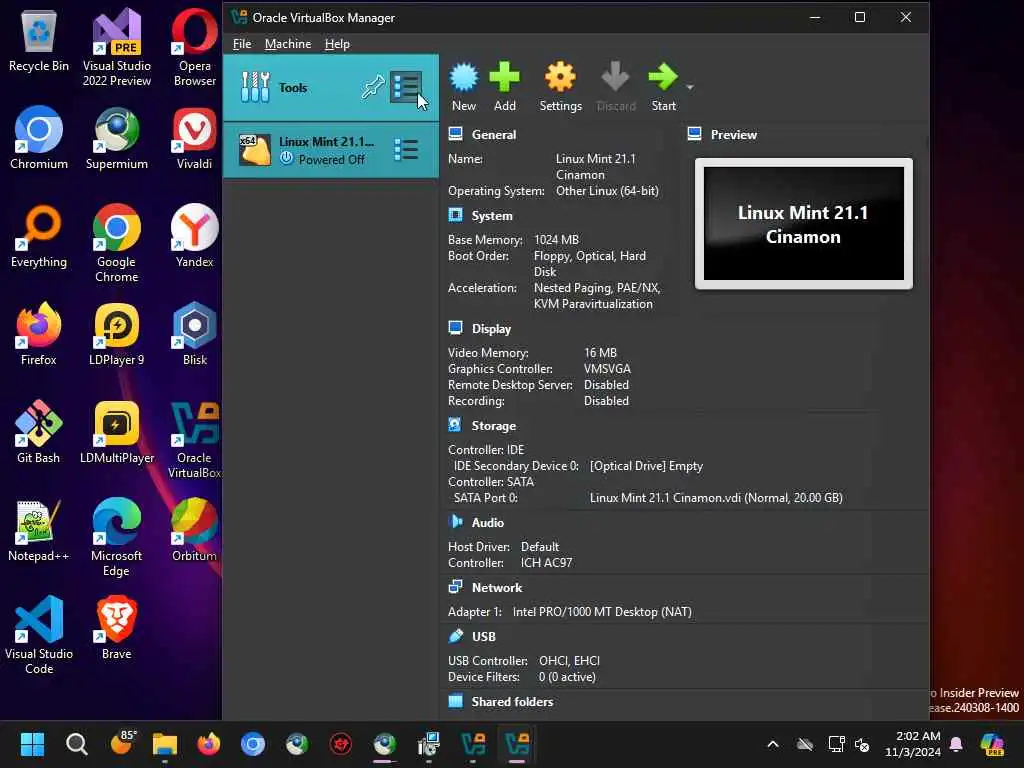Select the Linux Mint 21.1 machine entry
Image resolution: width=1024 pixels, height=768 pixels.
coord(330,150)
